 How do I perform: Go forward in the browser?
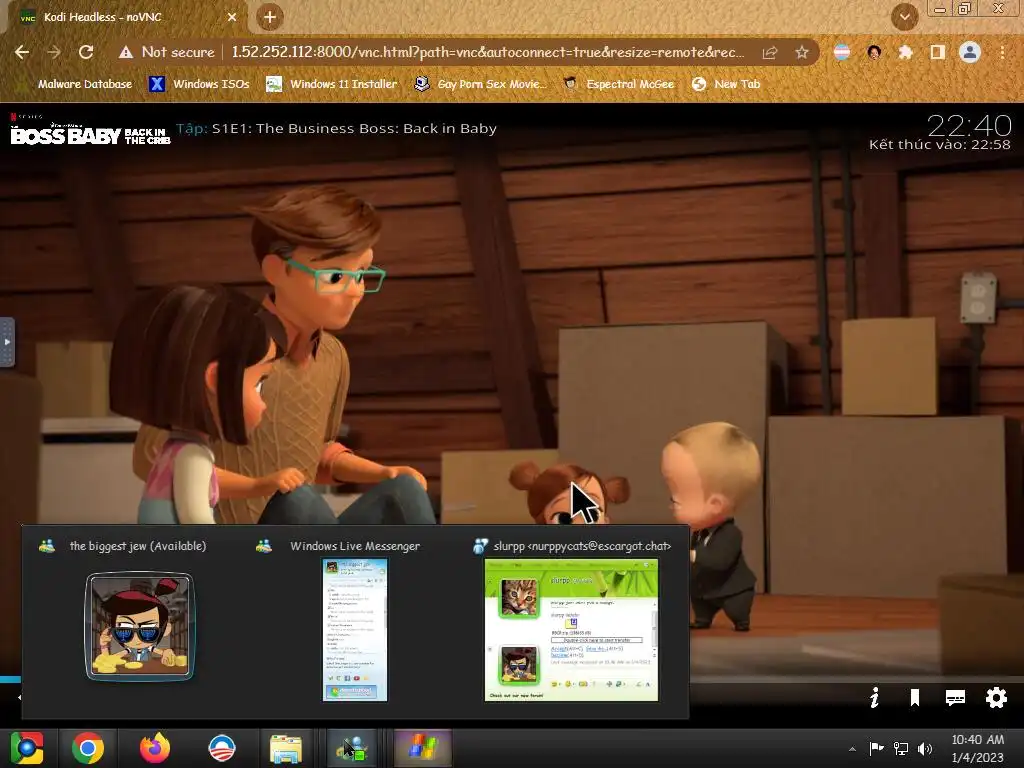(54, 52)
